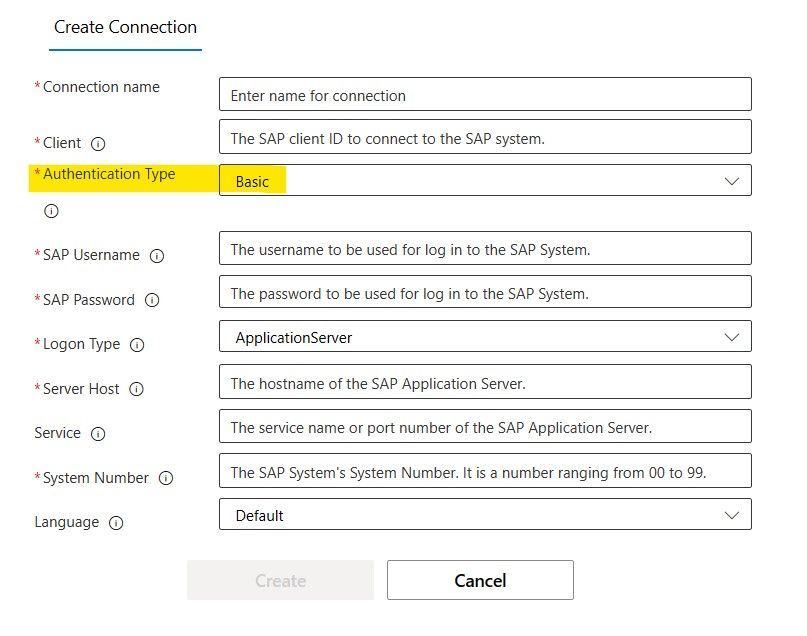Click the Language info icon

point(116,522)
